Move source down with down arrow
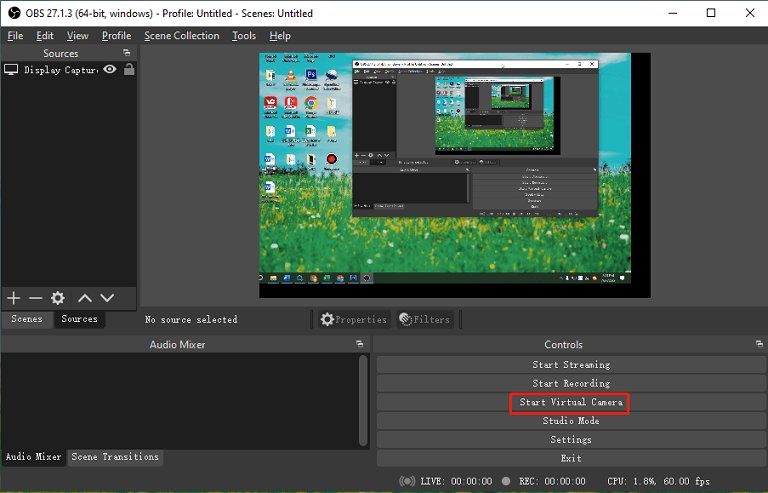 107,298
